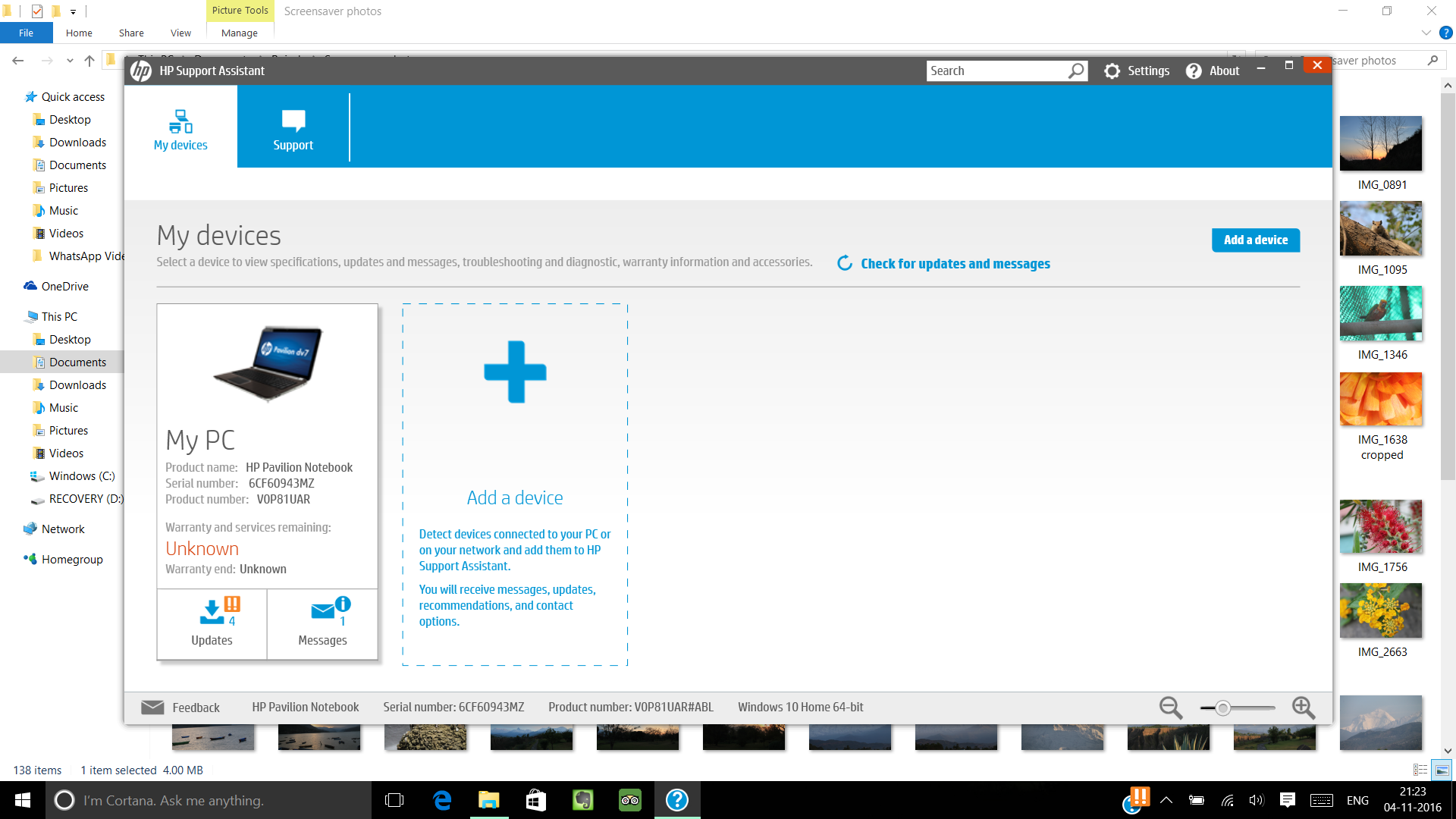Screen dimensions: 1456x819
Task: Select Quick access in navigation pane
Action: point(73,96)
